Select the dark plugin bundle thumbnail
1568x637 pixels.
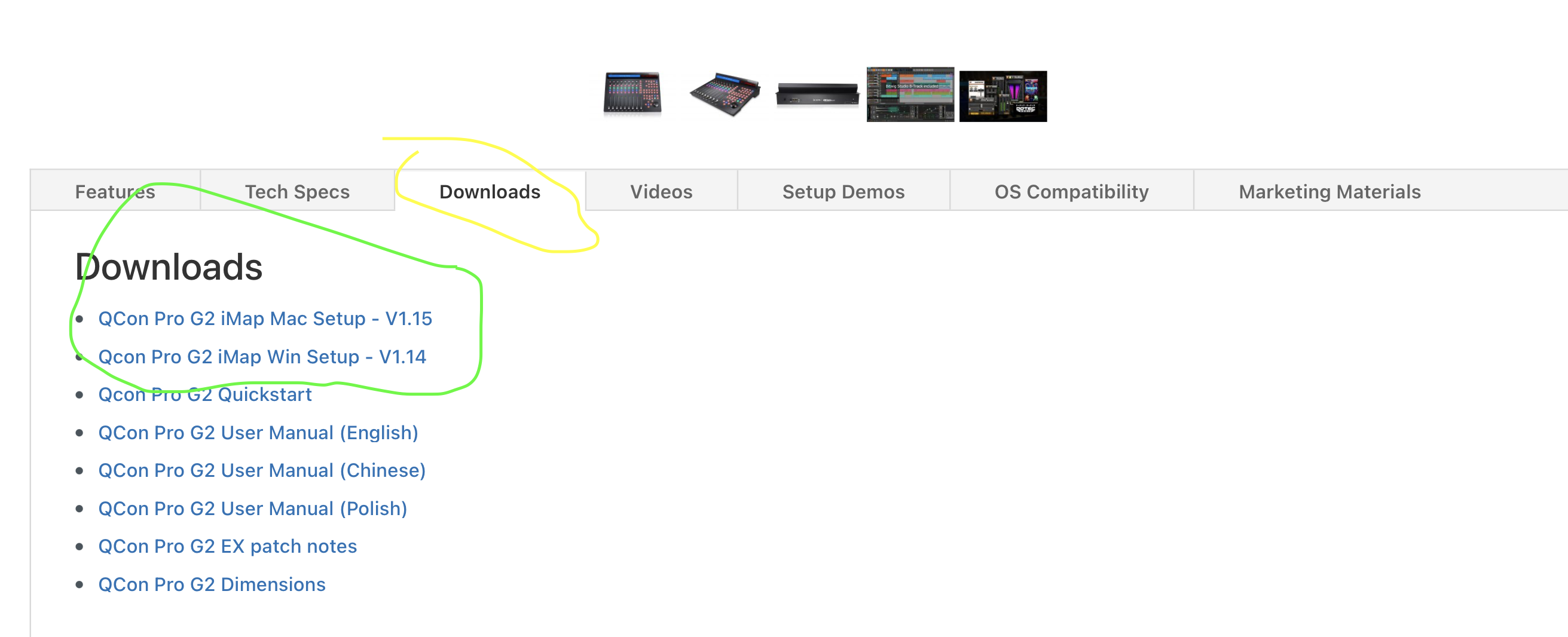coord(1002,96)
